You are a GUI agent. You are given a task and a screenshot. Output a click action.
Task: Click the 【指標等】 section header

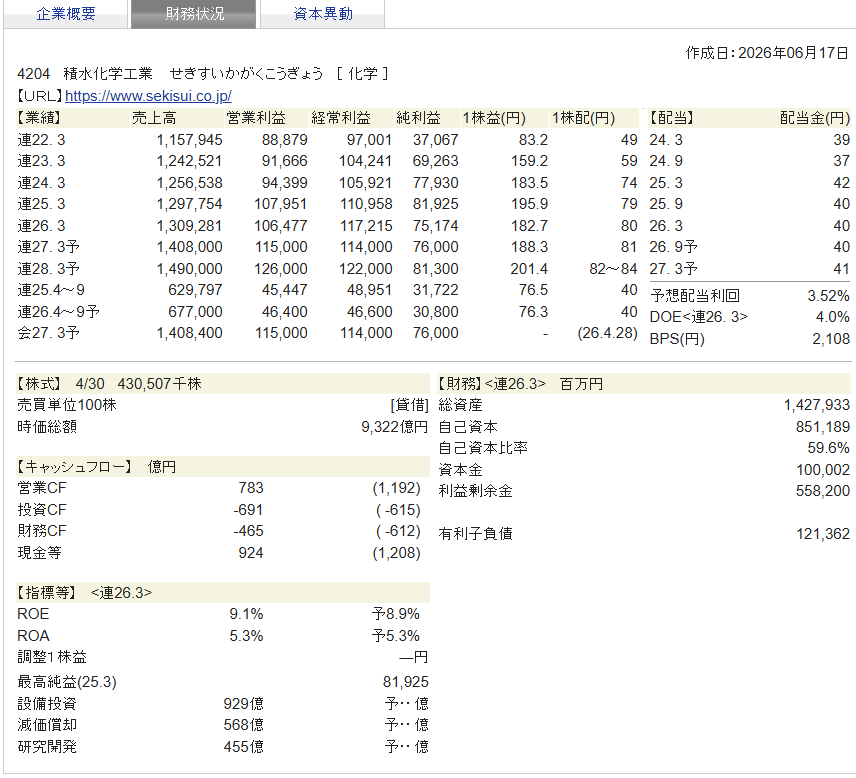coord(46,593)
